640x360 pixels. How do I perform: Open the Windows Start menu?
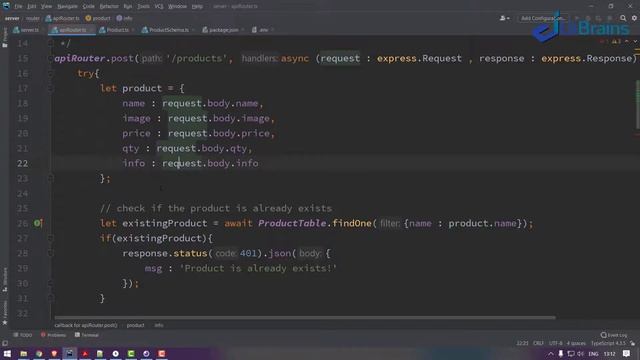[7, 353]
